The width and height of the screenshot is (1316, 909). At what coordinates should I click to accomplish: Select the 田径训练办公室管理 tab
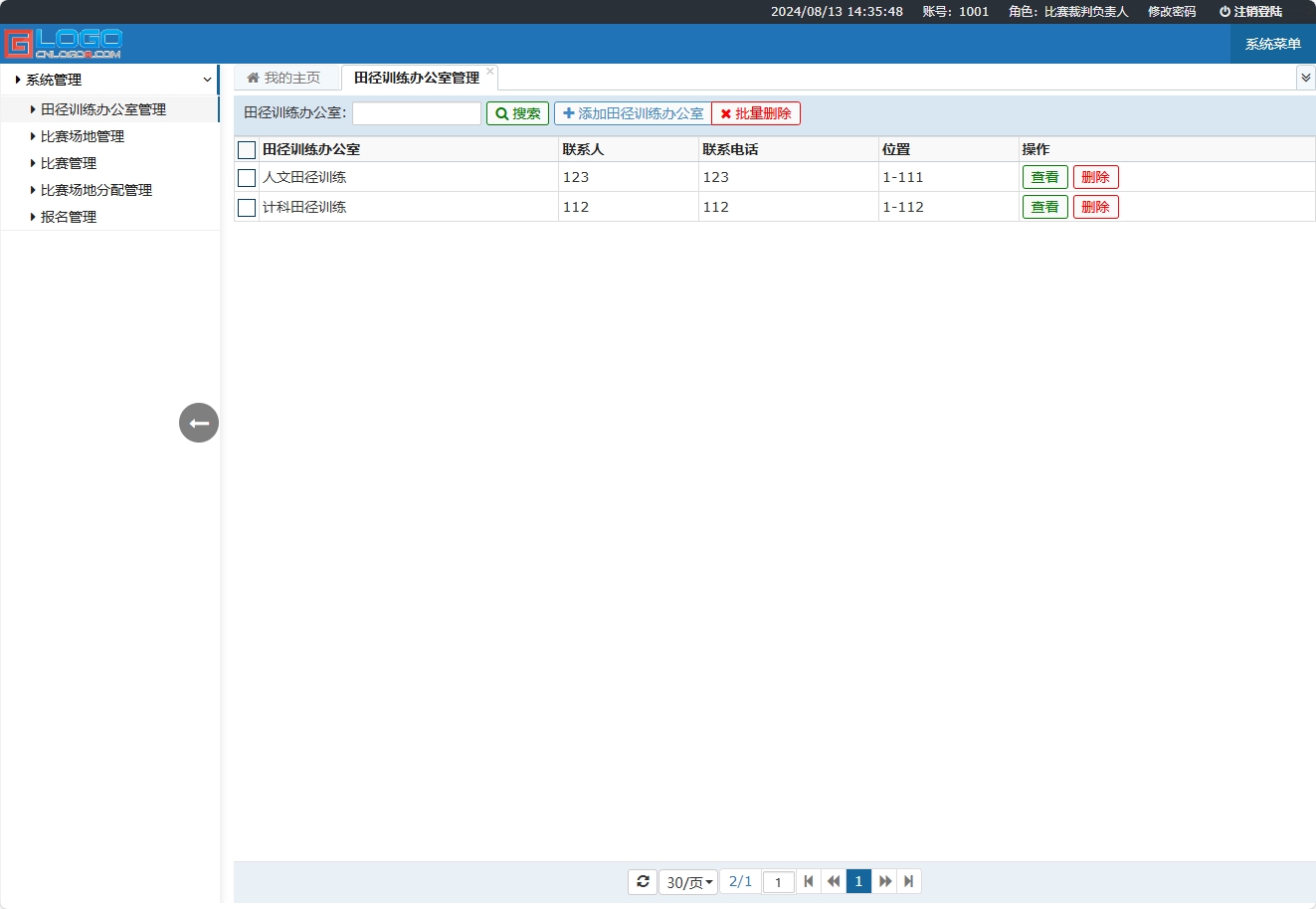click(417, 78)
